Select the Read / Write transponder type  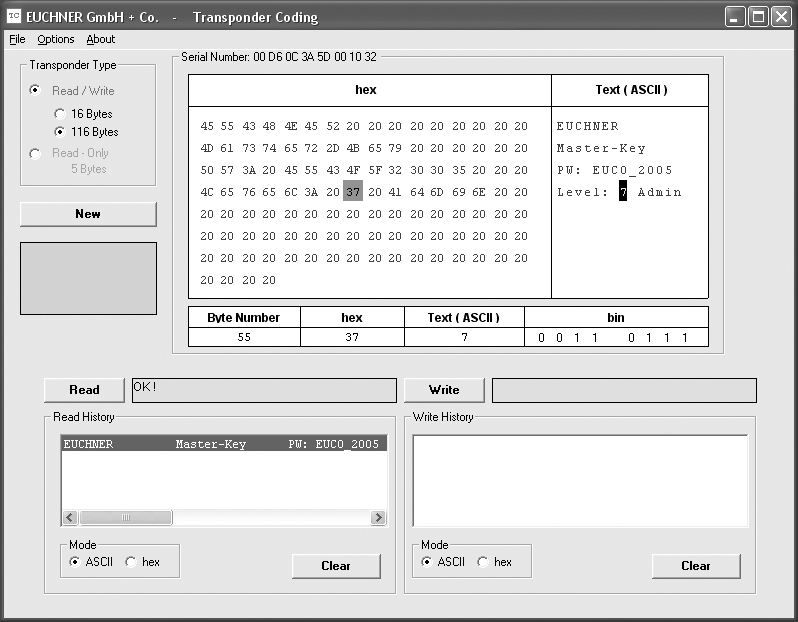tap(36, 91)
